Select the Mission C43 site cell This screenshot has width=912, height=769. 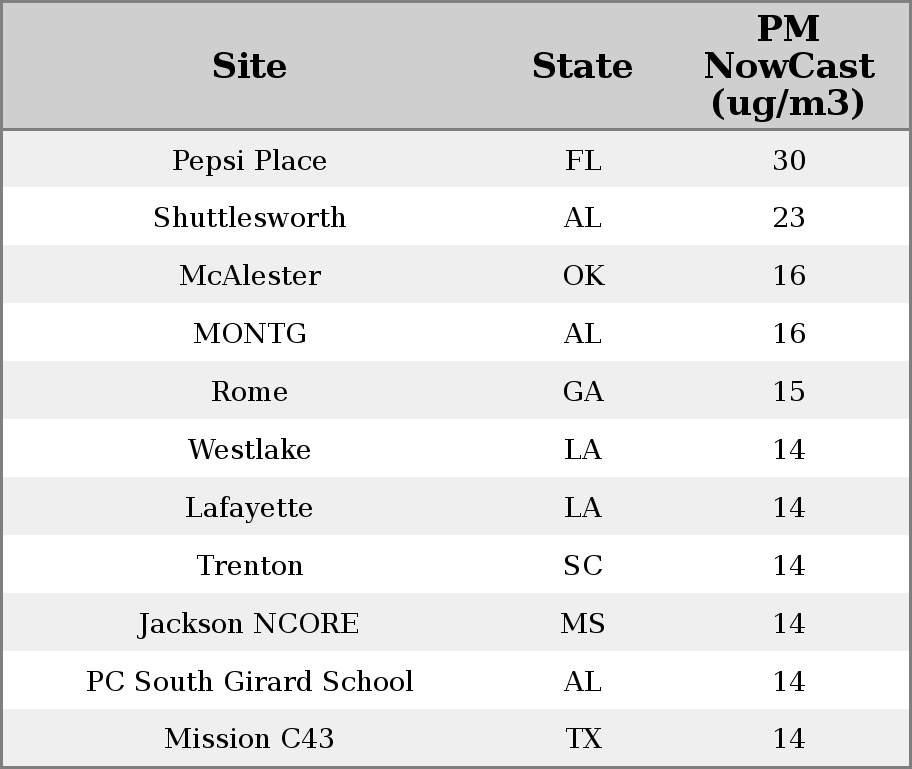click(249, 738)
